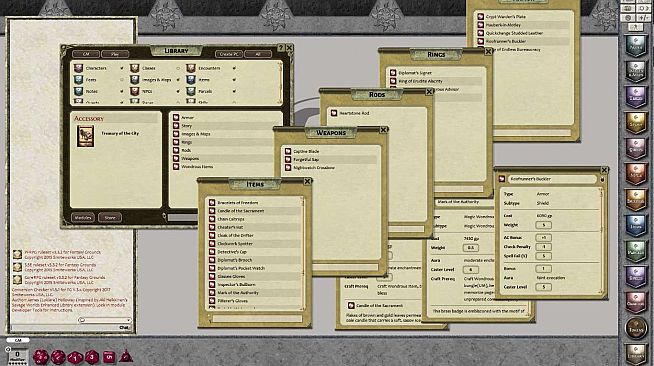Pick the d20 die in the dice tray

coord(41,357)
